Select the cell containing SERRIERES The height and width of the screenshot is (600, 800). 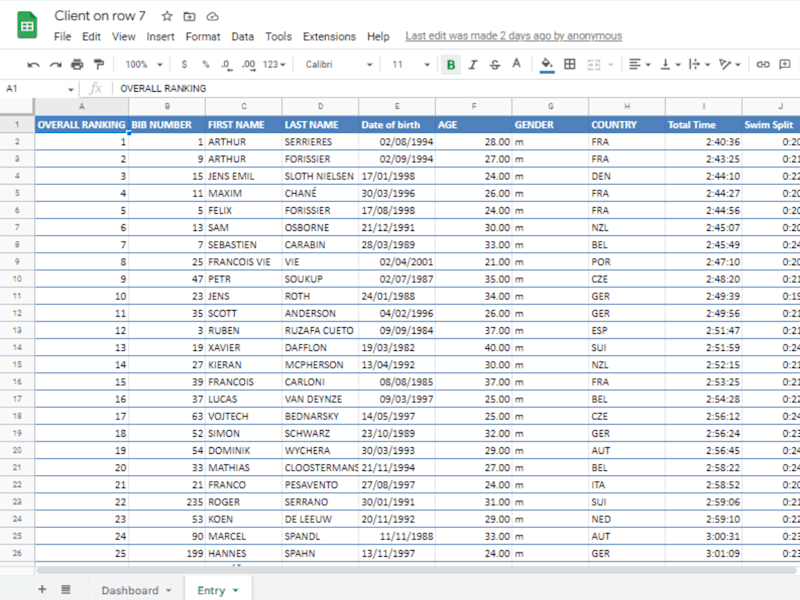(320, 142)
